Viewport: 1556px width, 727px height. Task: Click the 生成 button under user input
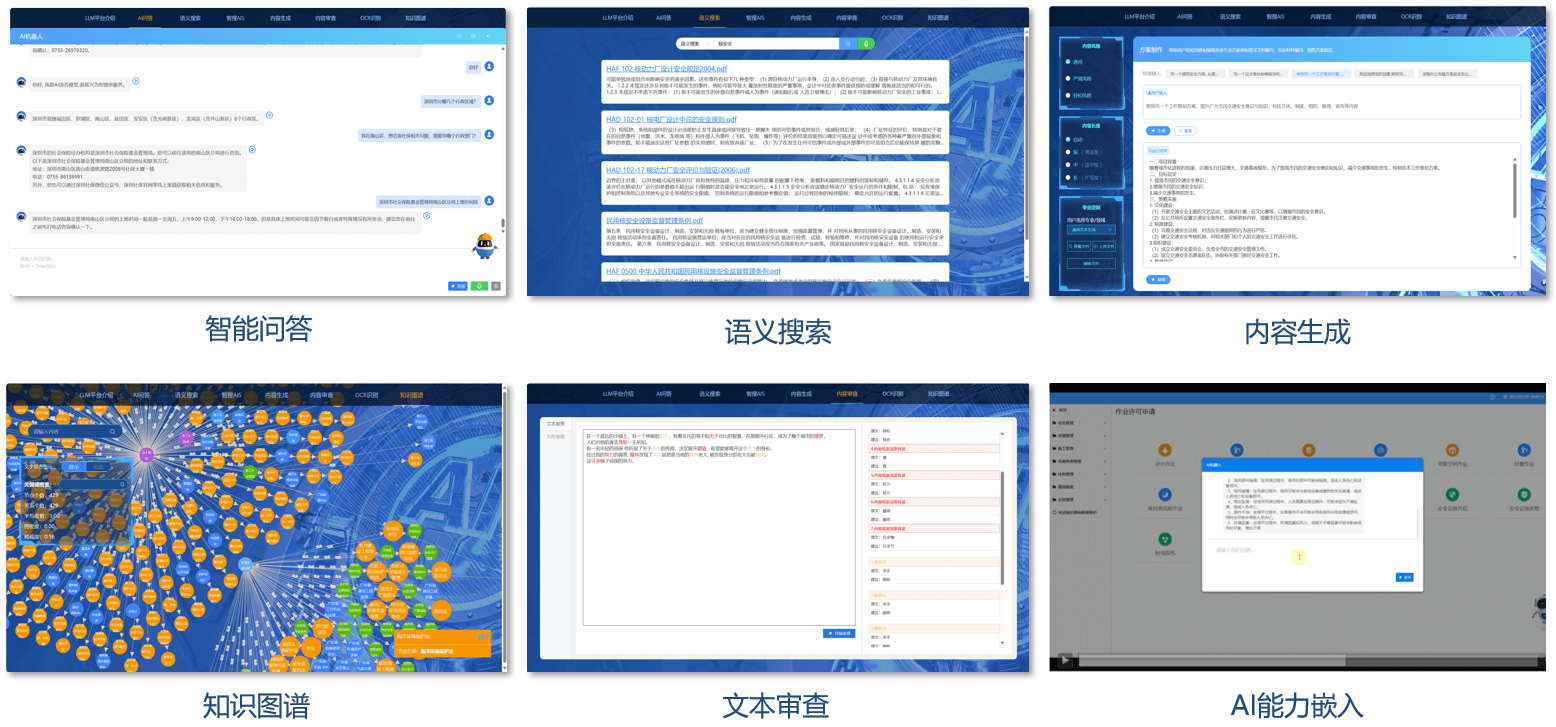[x=1158, y=130]
